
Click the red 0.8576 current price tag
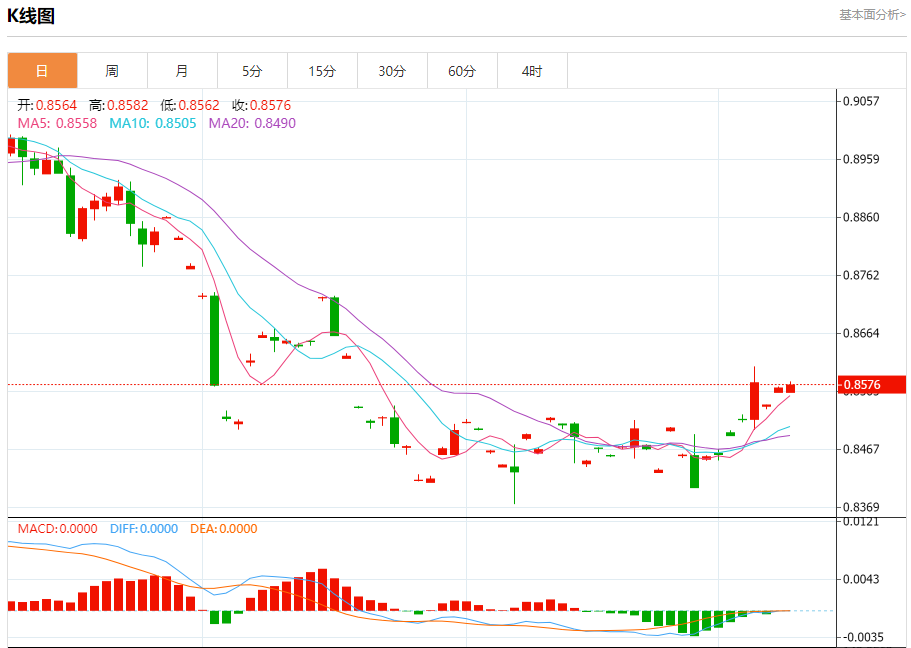872,385
